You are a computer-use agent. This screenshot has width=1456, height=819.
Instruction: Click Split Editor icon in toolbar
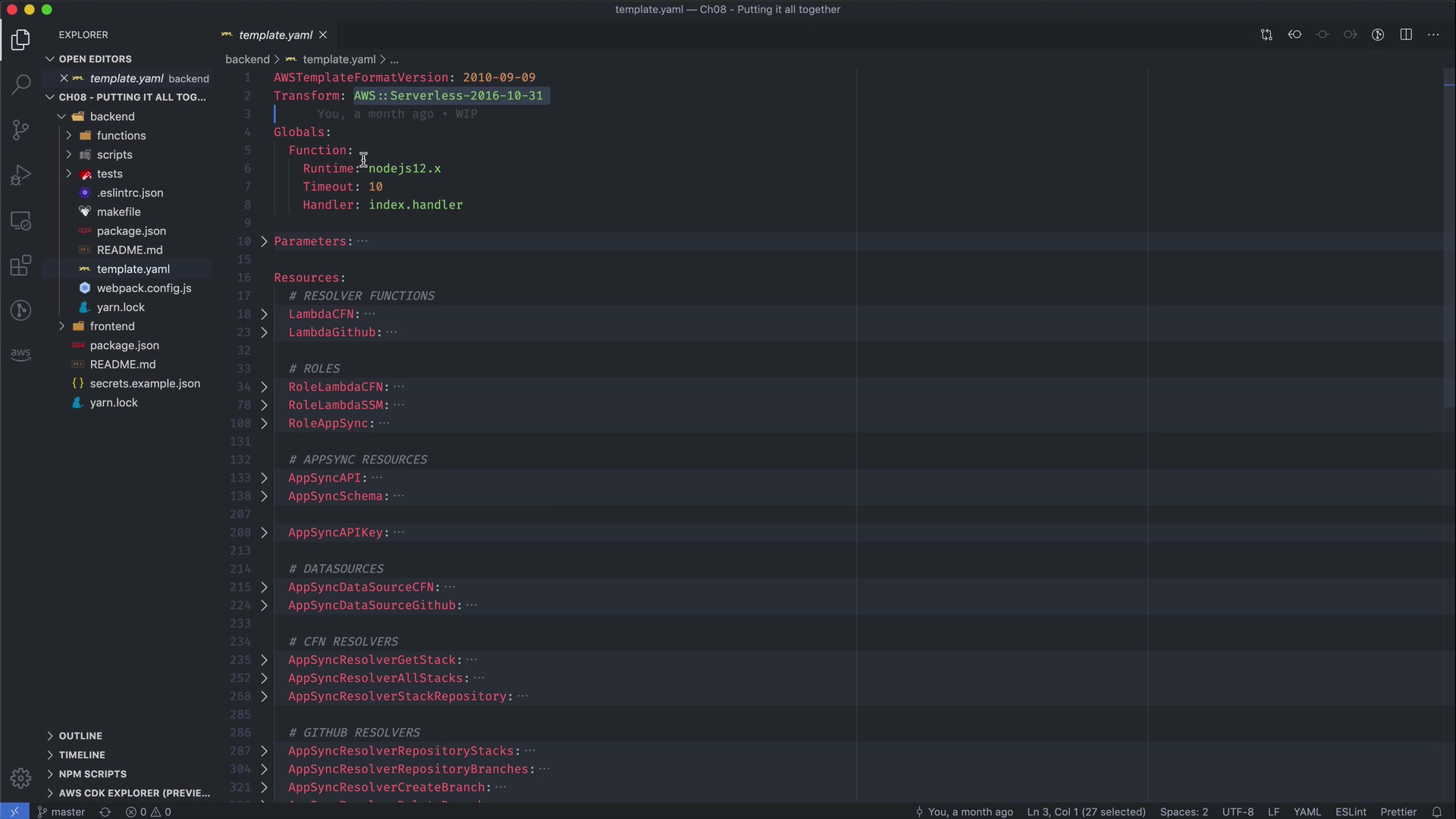[x=1406, y=35]
